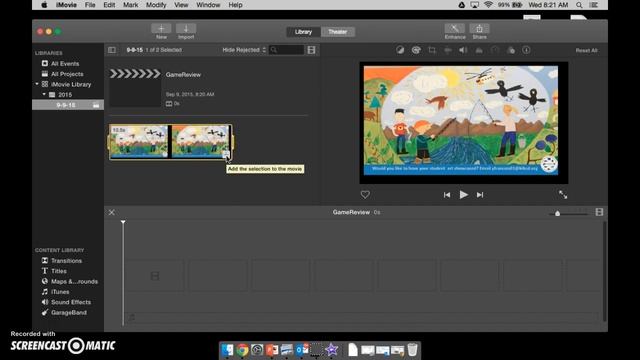This screenshot has width=640, height=360.
Task: Open browser clip appearance filmstrip settings
Action: tap(311, 50)
